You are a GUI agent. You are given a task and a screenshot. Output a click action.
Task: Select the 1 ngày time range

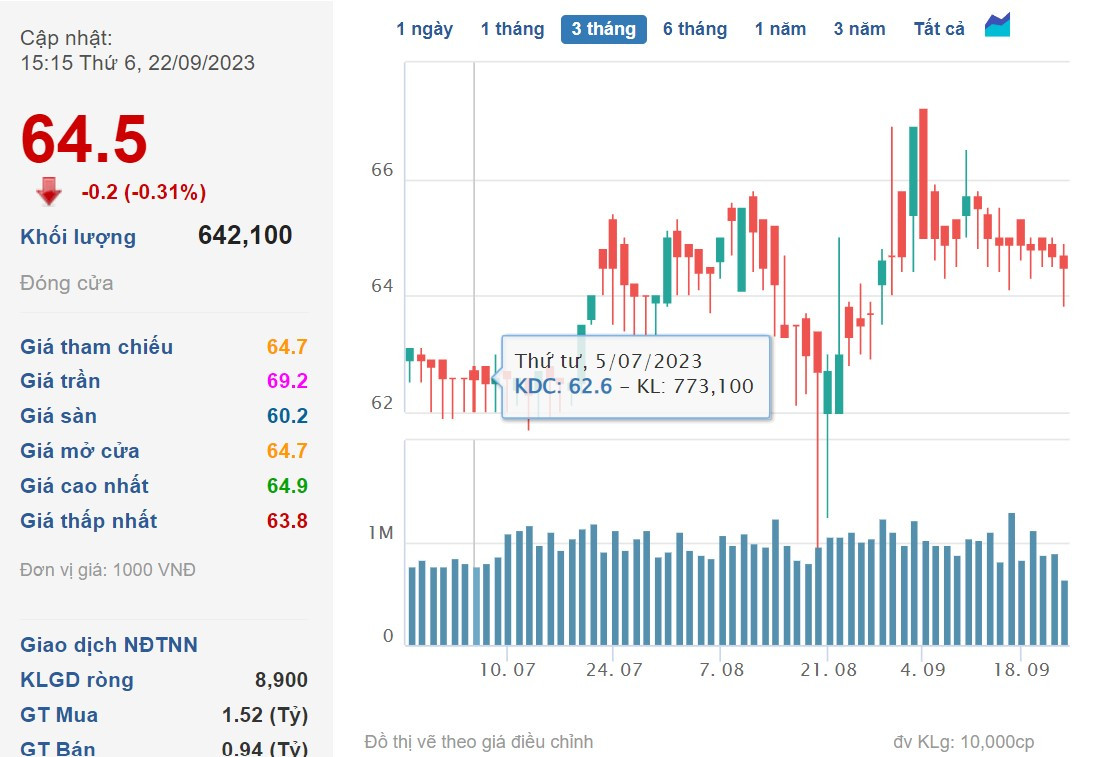coord(424,29)
